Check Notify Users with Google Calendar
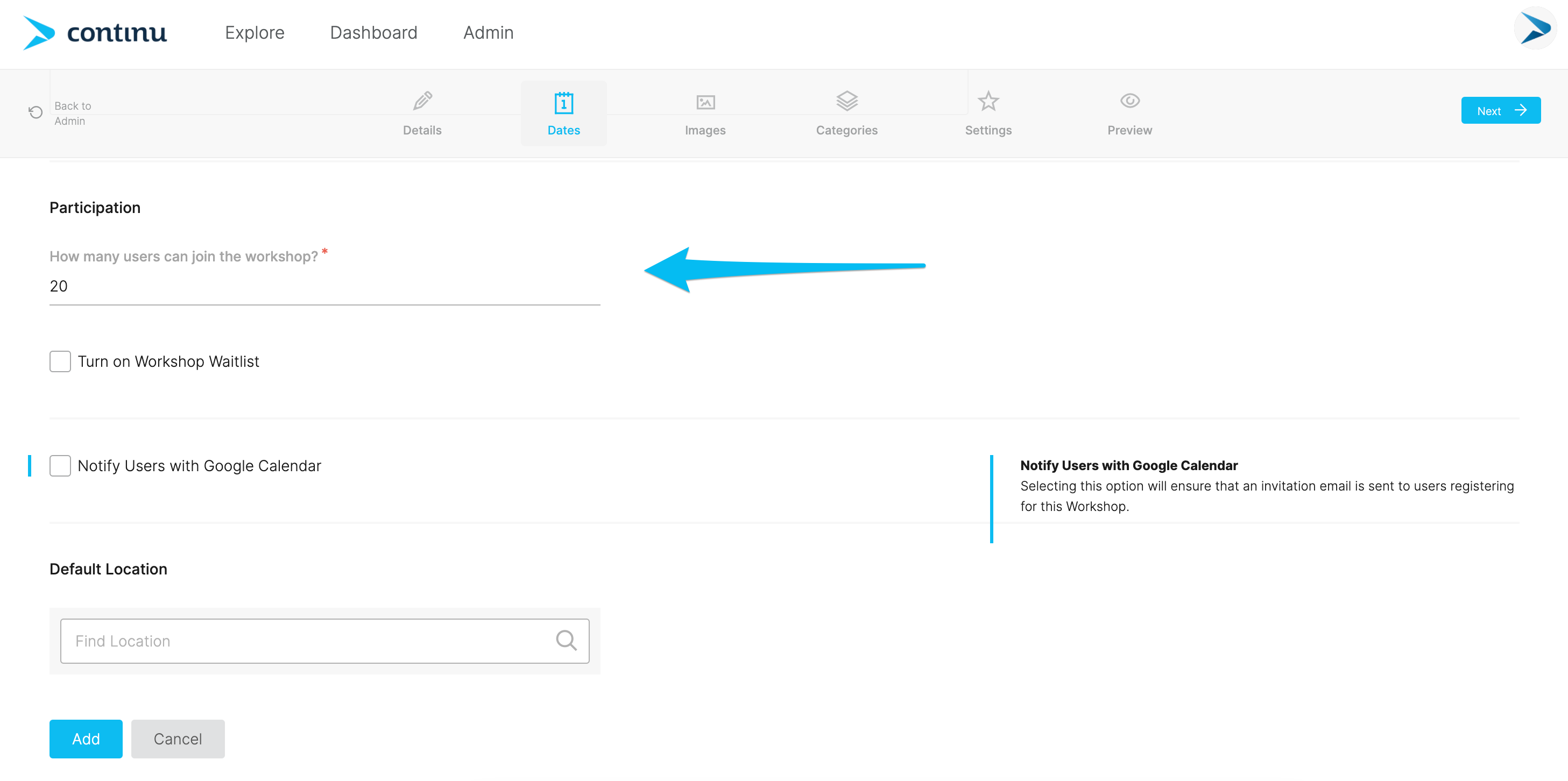Screen dimensions: 1568x781 click(x=60, y=466)
